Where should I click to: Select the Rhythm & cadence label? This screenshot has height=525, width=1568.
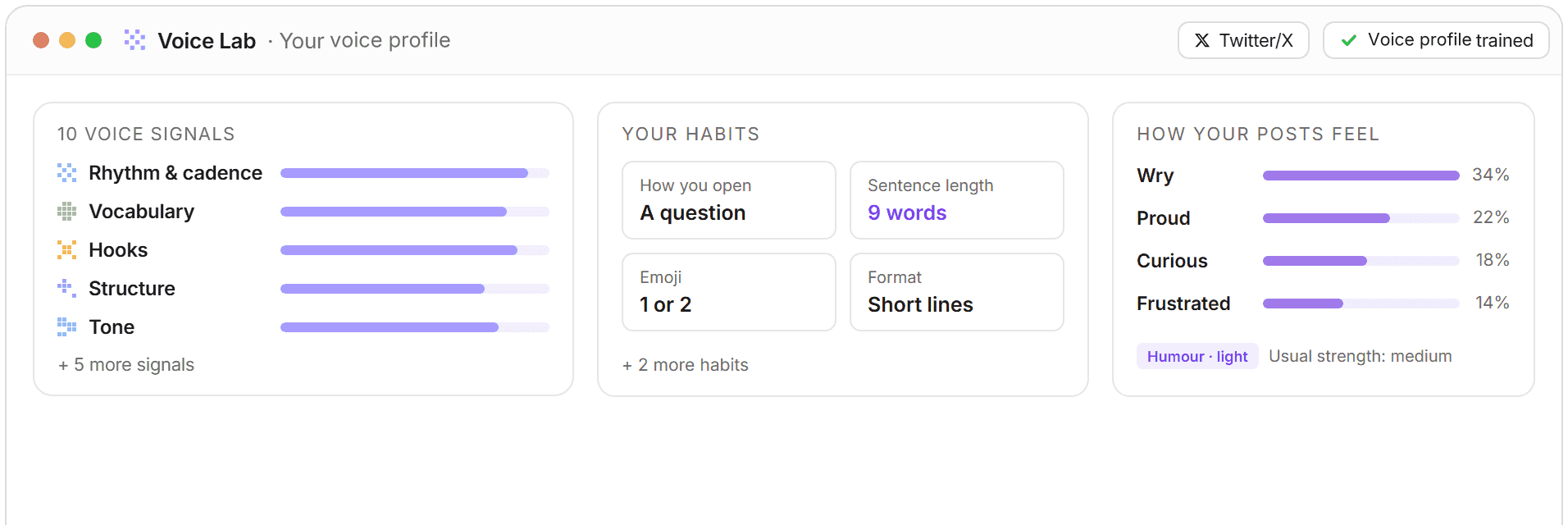click(x=175, y=173)
